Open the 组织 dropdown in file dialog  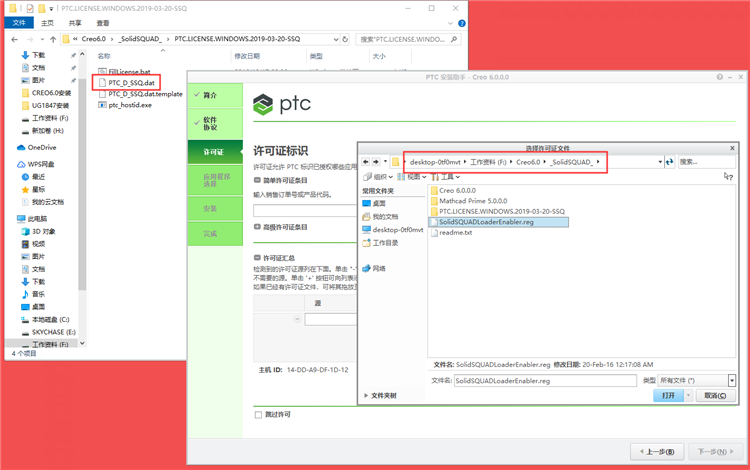[378, 177]
